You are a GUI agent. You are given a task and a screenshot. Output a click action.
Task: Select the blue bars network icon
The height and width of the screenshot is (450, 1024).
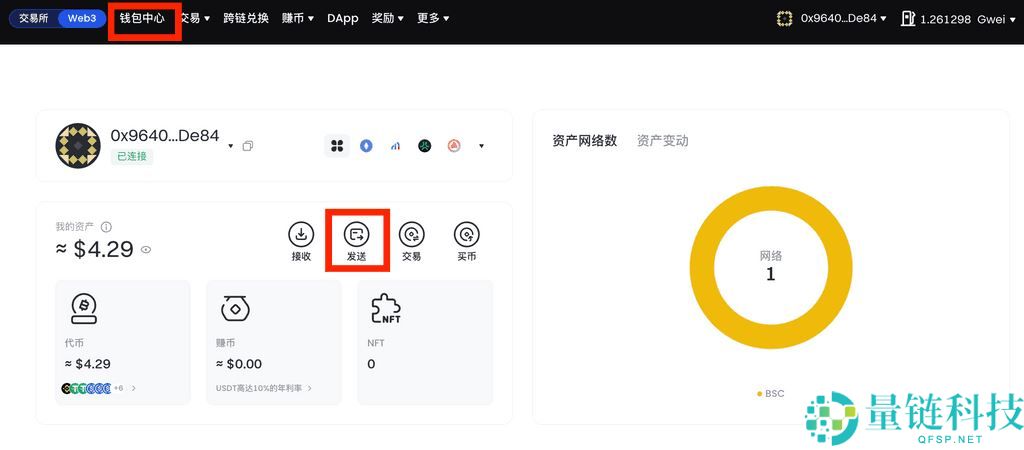pos(395,146)
